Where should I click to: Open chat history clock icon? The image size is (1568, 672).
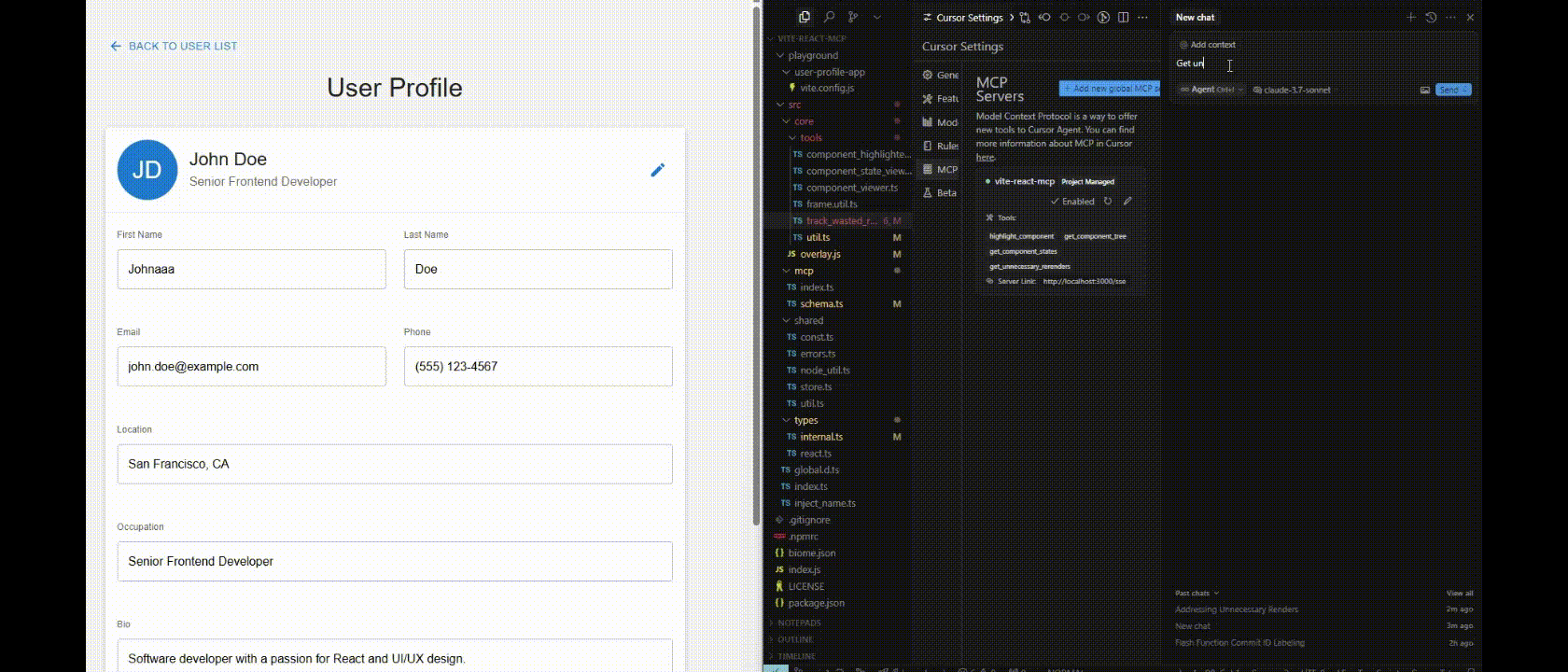coord(1431,17)
